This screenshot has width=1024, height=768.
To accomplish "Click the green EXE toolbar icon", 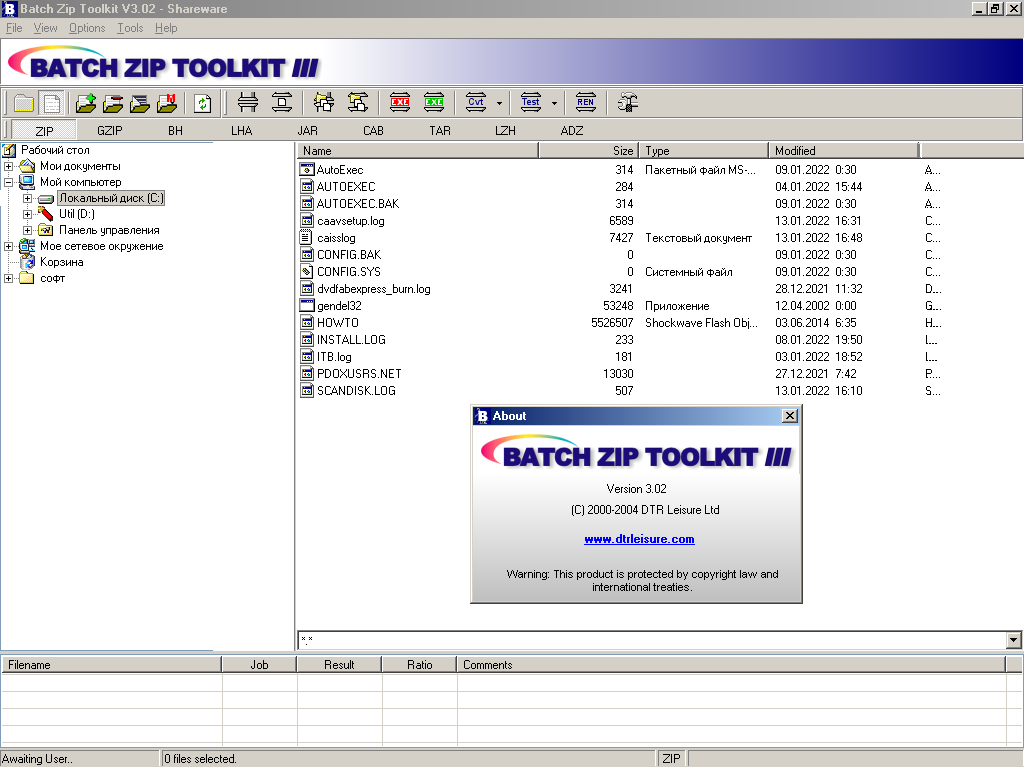I will click(x=434, y=102).
